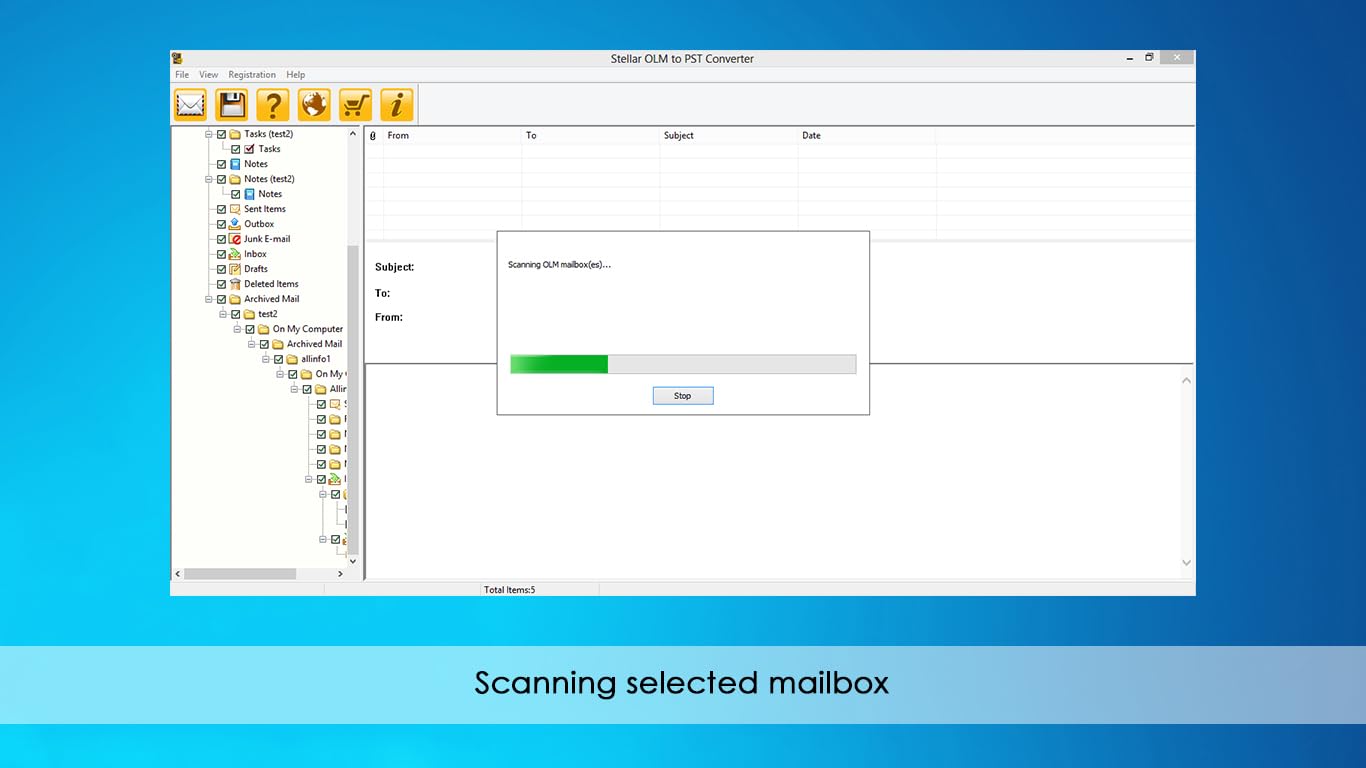Open the Help menu
Image resolution: width=1366 pixels, height=768 pixels.
[x=295, y=75]
